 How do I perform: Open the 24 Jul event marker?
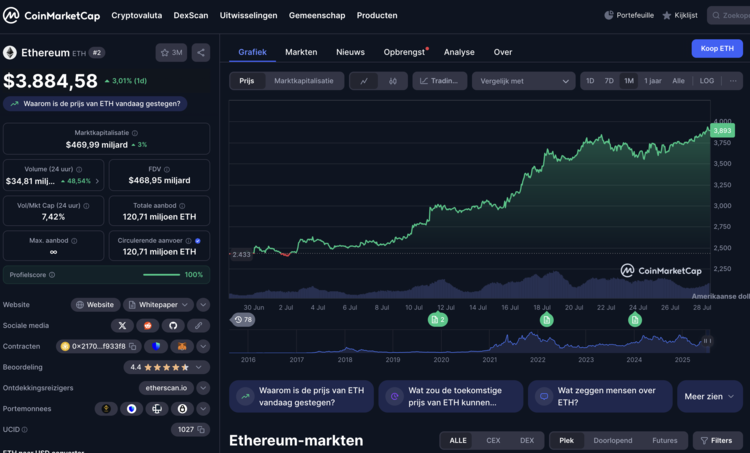[635, 320]
